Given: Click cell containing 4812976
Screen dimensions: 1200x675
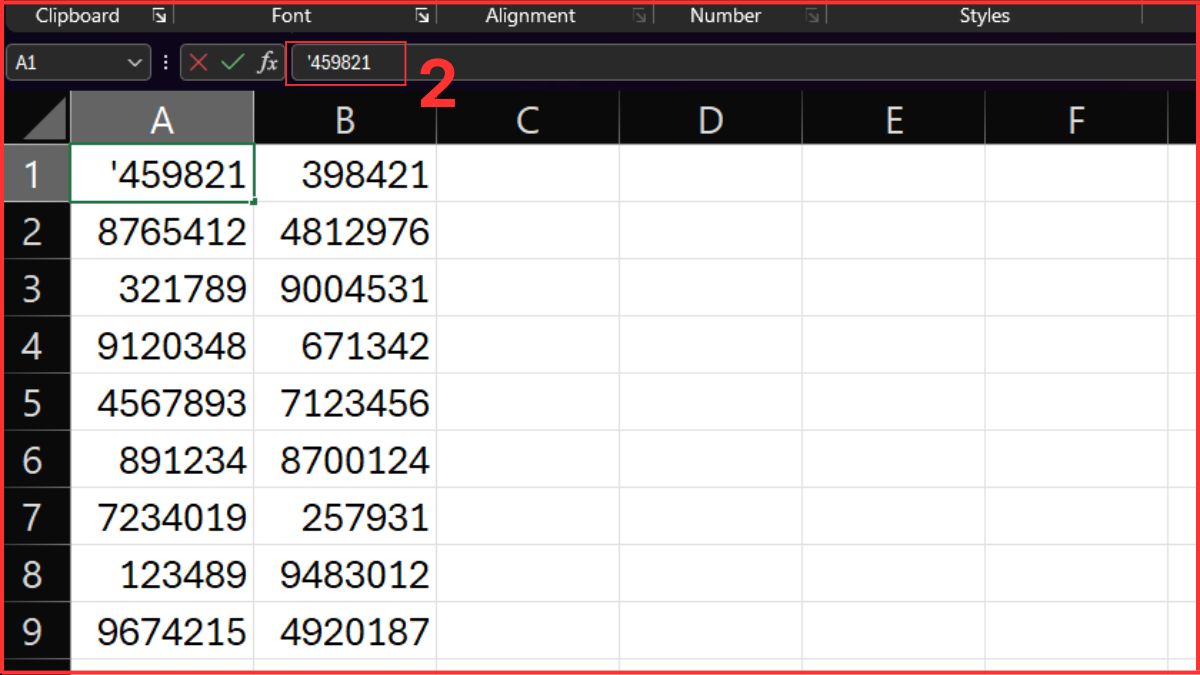Looking at the screenshot, I should coord(345,231).
